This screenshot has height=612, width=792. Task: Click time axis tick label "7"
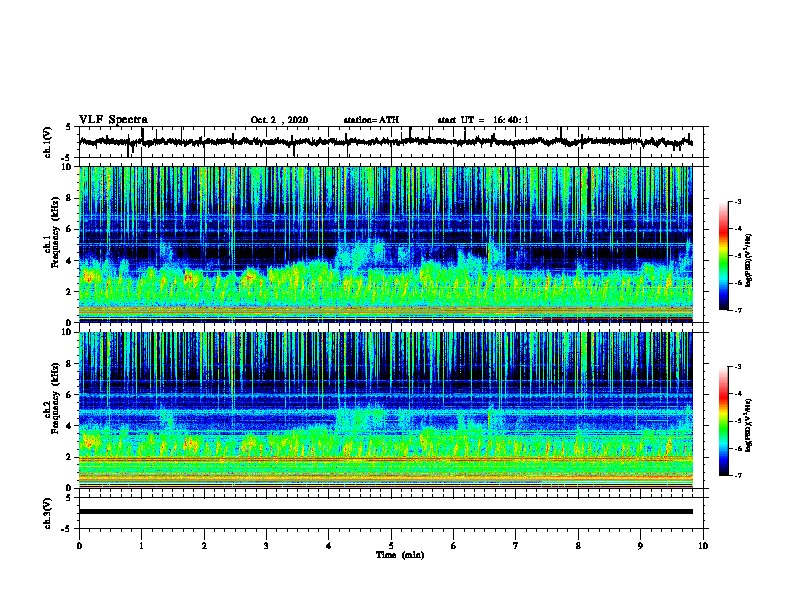(x=516, y=546)
